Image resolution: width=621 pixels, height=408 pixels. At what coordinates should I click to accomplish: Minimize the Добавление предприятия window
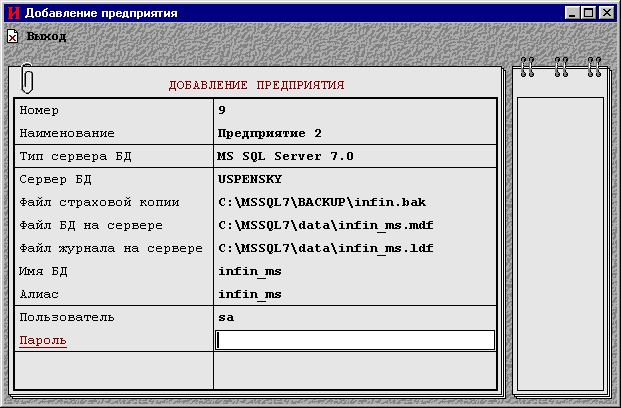pyautogui.click(x=572, y=13)
